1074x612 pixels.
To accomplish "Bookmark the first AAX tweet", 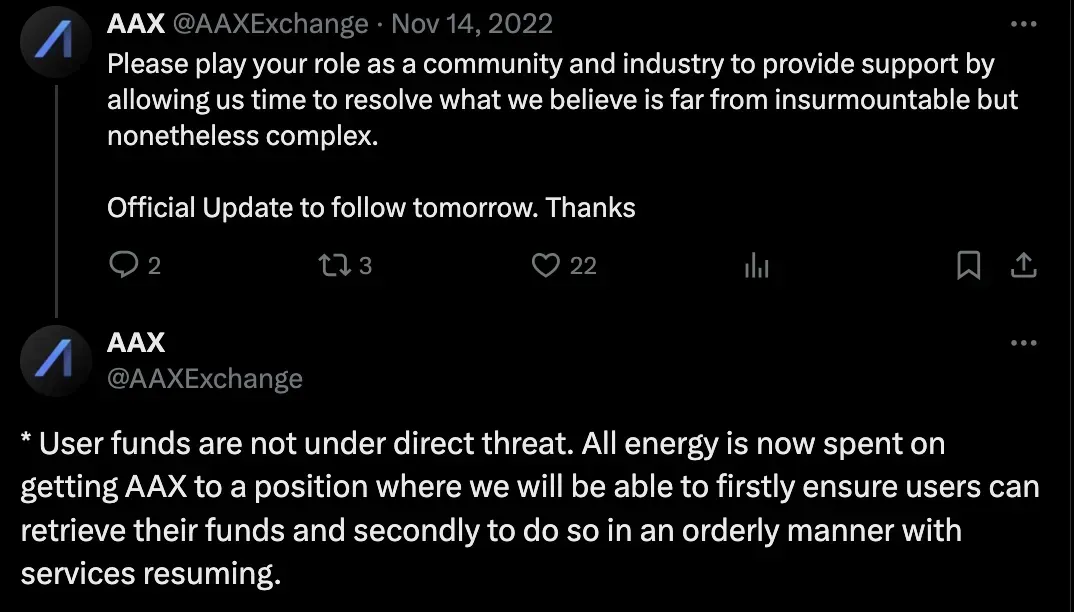I will (x=969, y=265).
